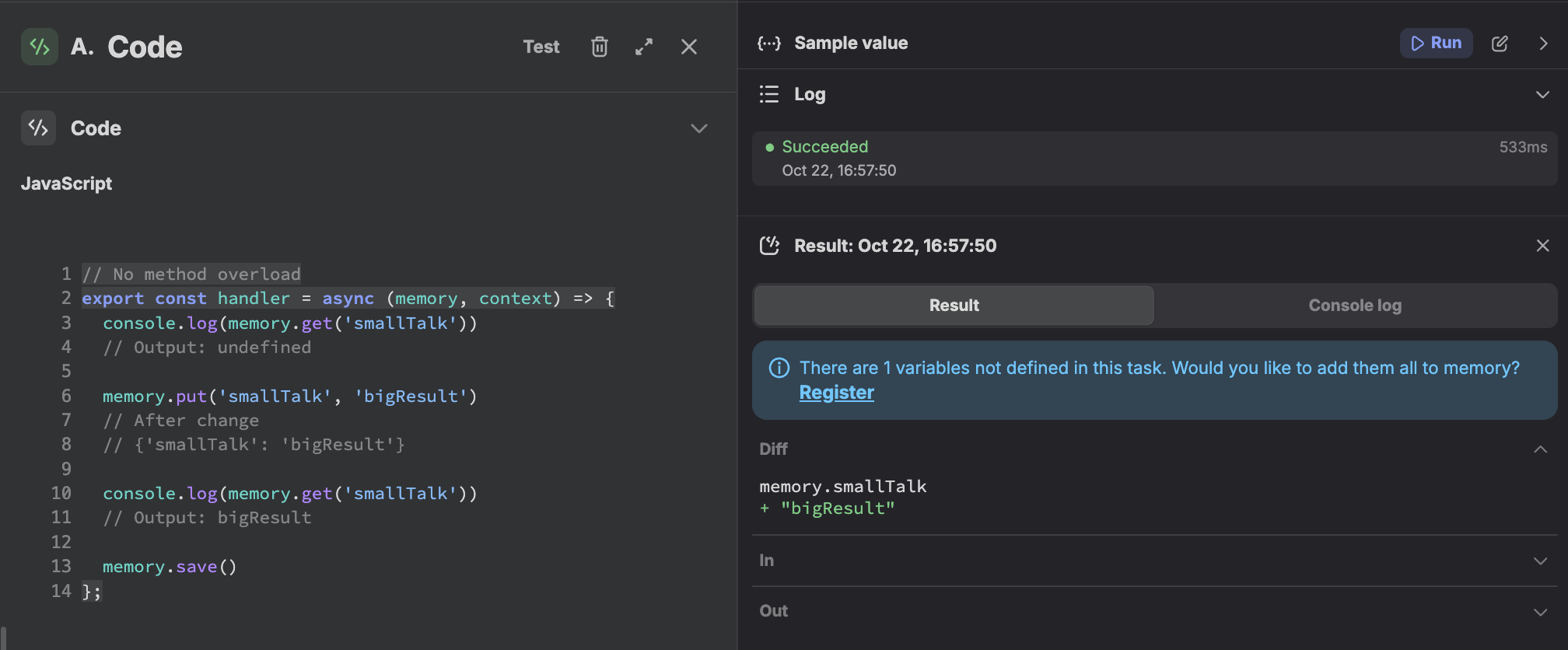
Task: Select the Result tab
Action: (954, 306)
